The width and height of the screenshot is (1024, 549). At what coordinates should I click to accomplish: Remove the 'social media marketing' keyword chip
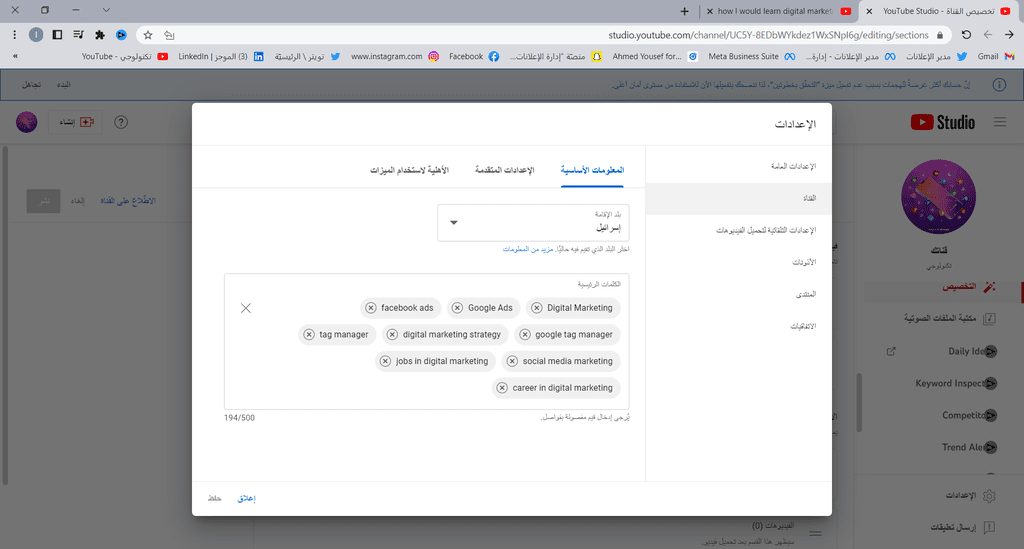click(x=513, y=361)
